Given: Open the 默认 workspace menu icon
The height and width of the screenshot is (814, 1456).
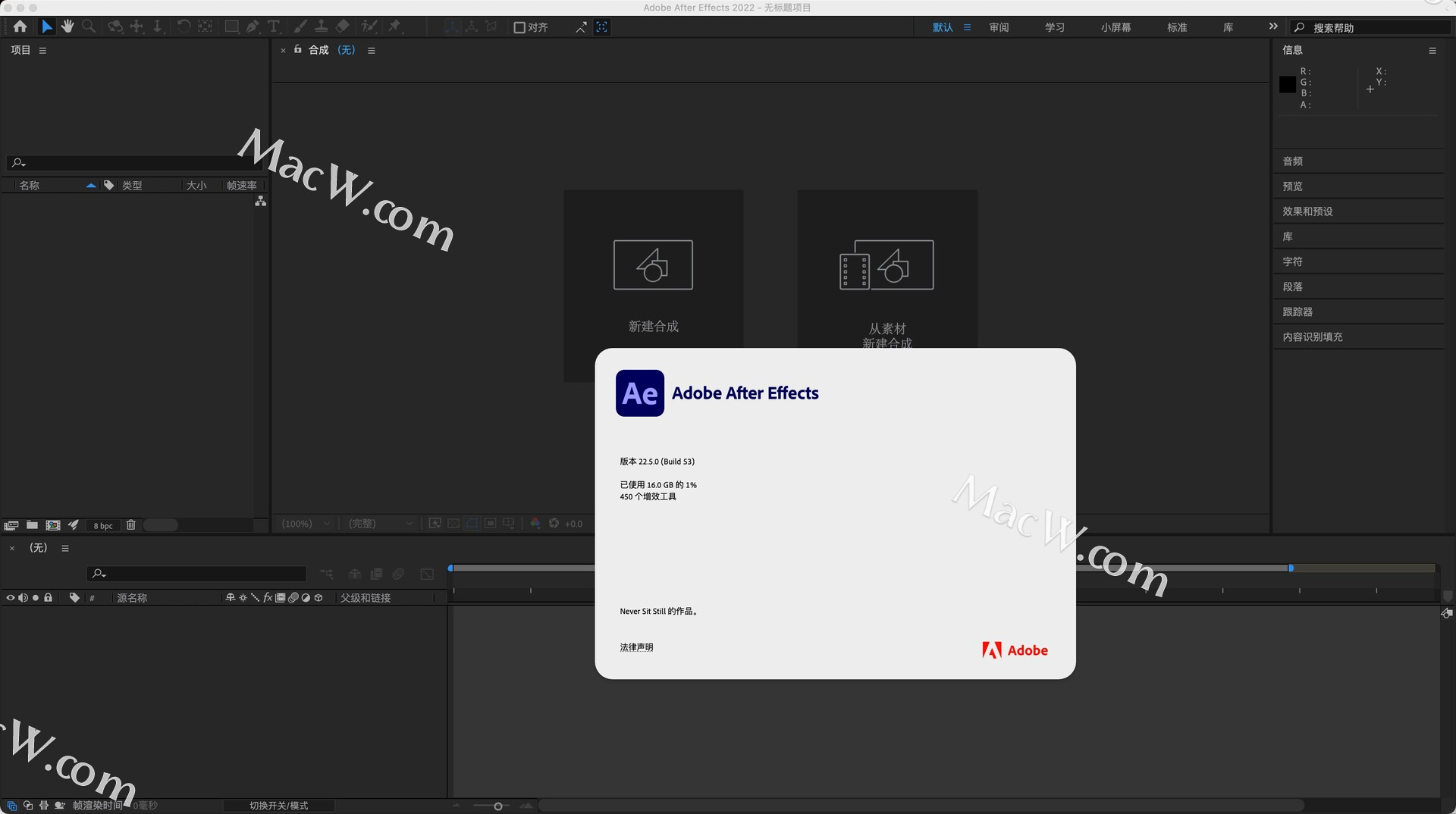Looking at the screenshot, I should tap(967, 27).
